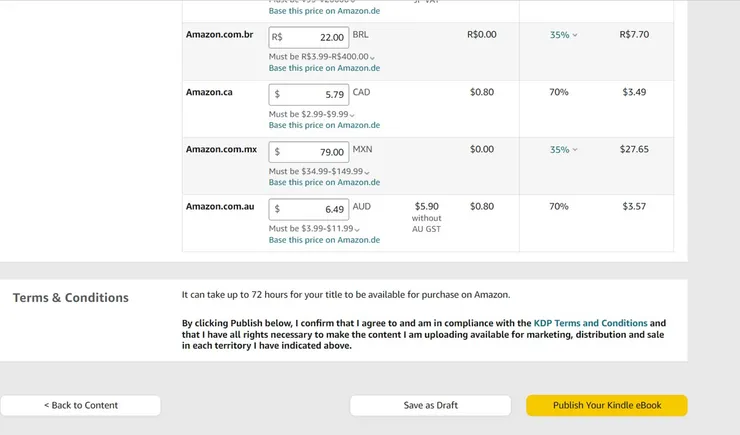Click the Save as Draft button
Viewport: 740px width, 435px height.
pyautogui.click(x=431, y=405)
